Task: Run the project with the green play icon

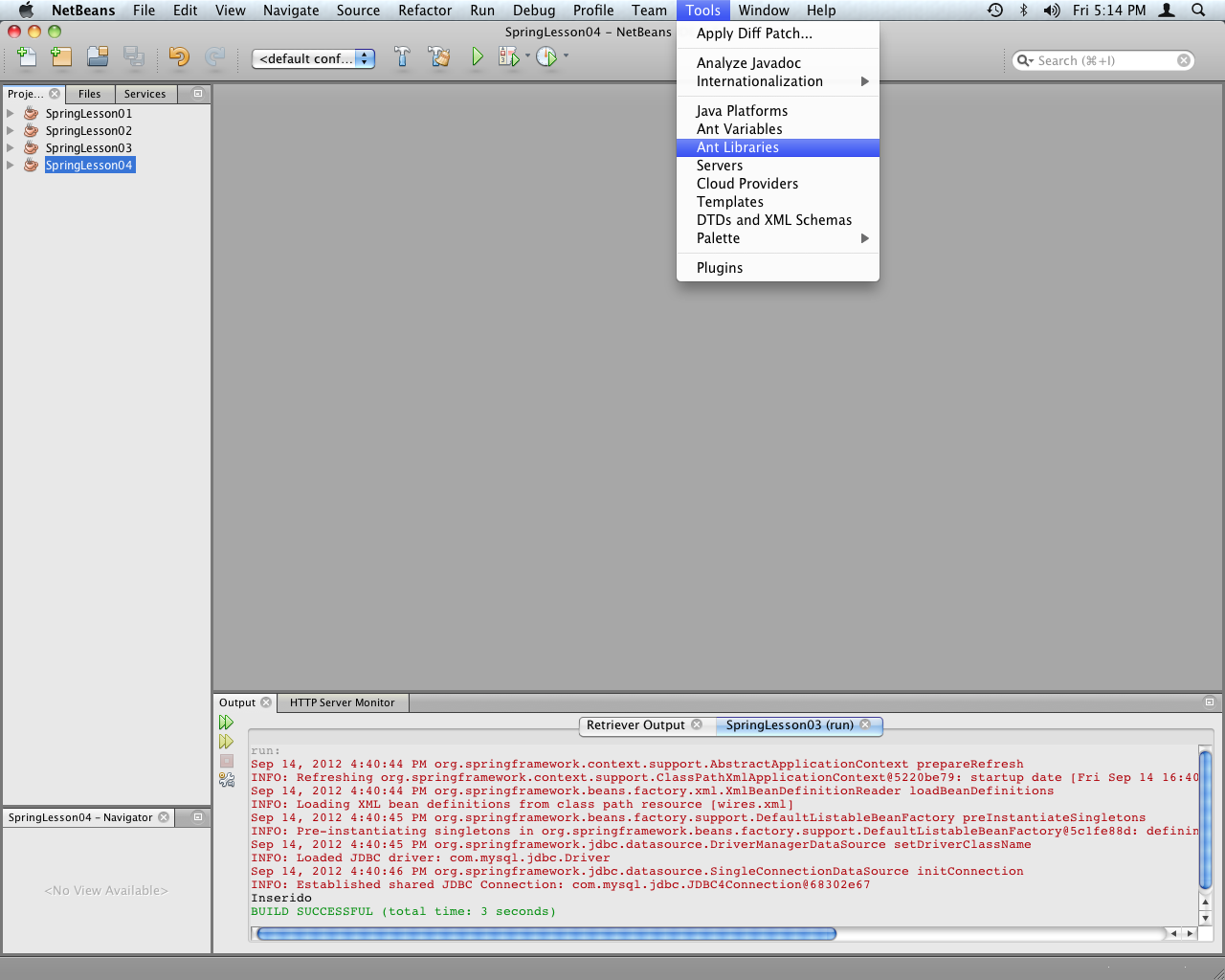Action: pyautogui.click(x=477, y=57)
